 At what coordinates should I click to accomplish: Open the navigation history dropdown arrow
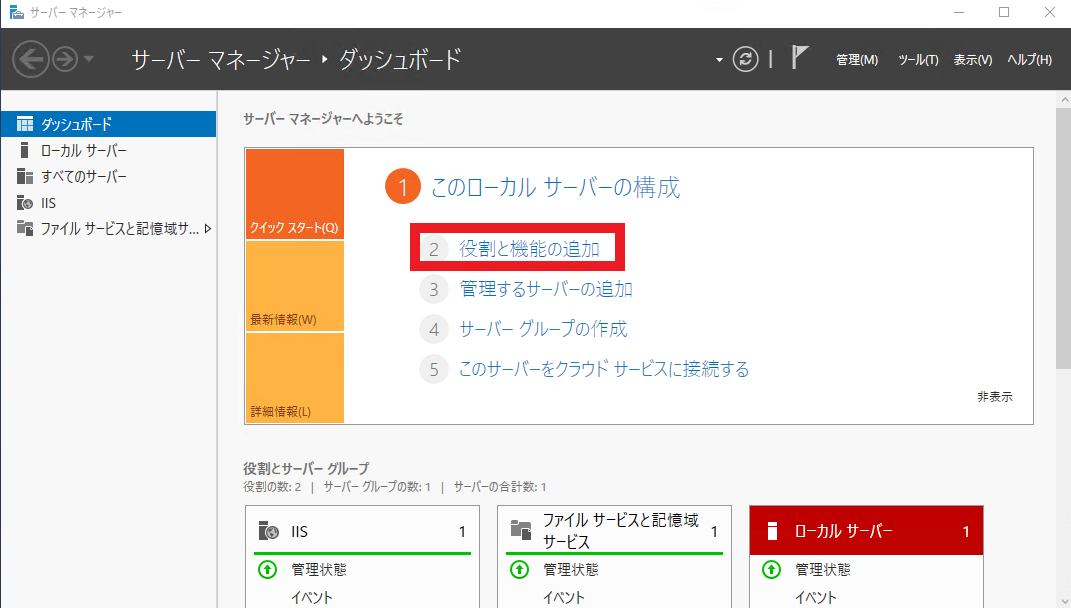coord(89,59)
